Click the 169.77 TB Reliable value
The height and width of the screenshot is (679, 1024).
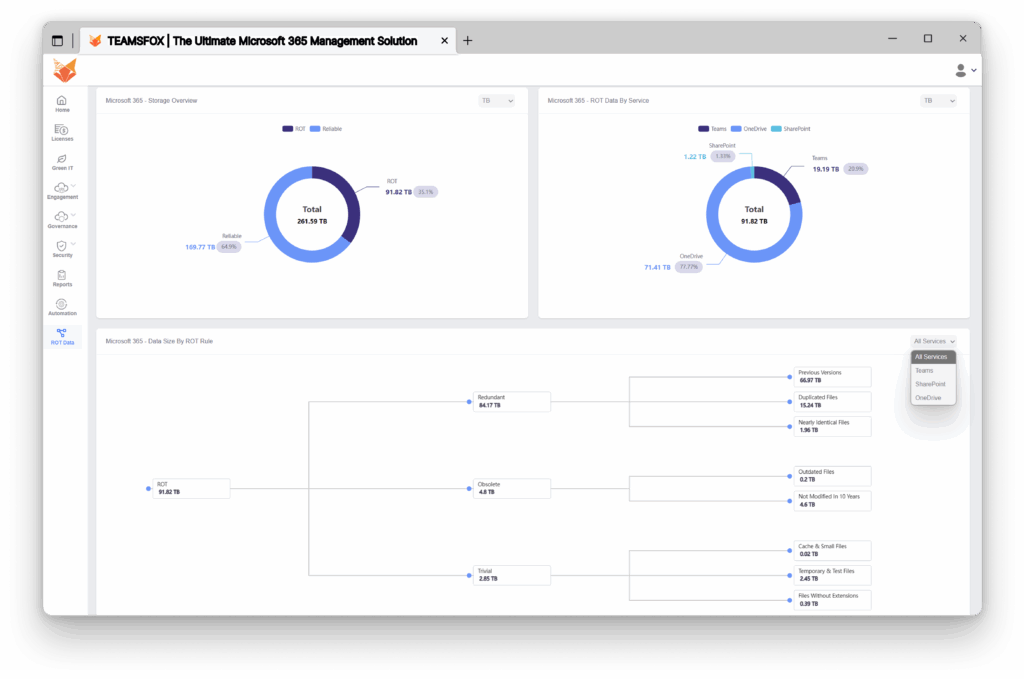[x=200, y=247]
